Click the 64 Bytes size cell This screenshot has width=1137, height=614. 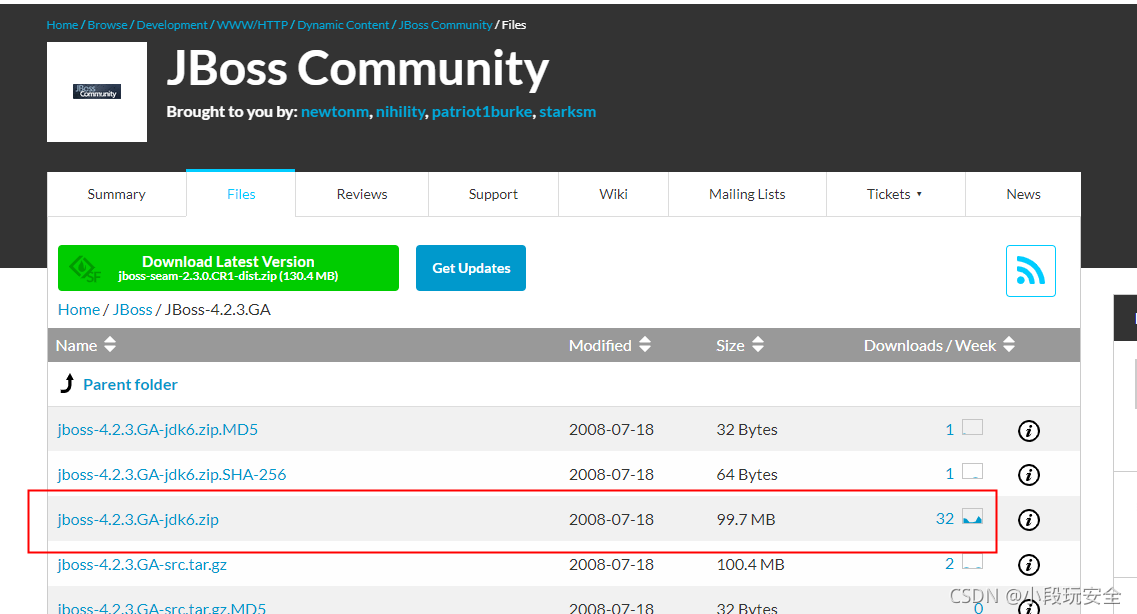point(747,475)
